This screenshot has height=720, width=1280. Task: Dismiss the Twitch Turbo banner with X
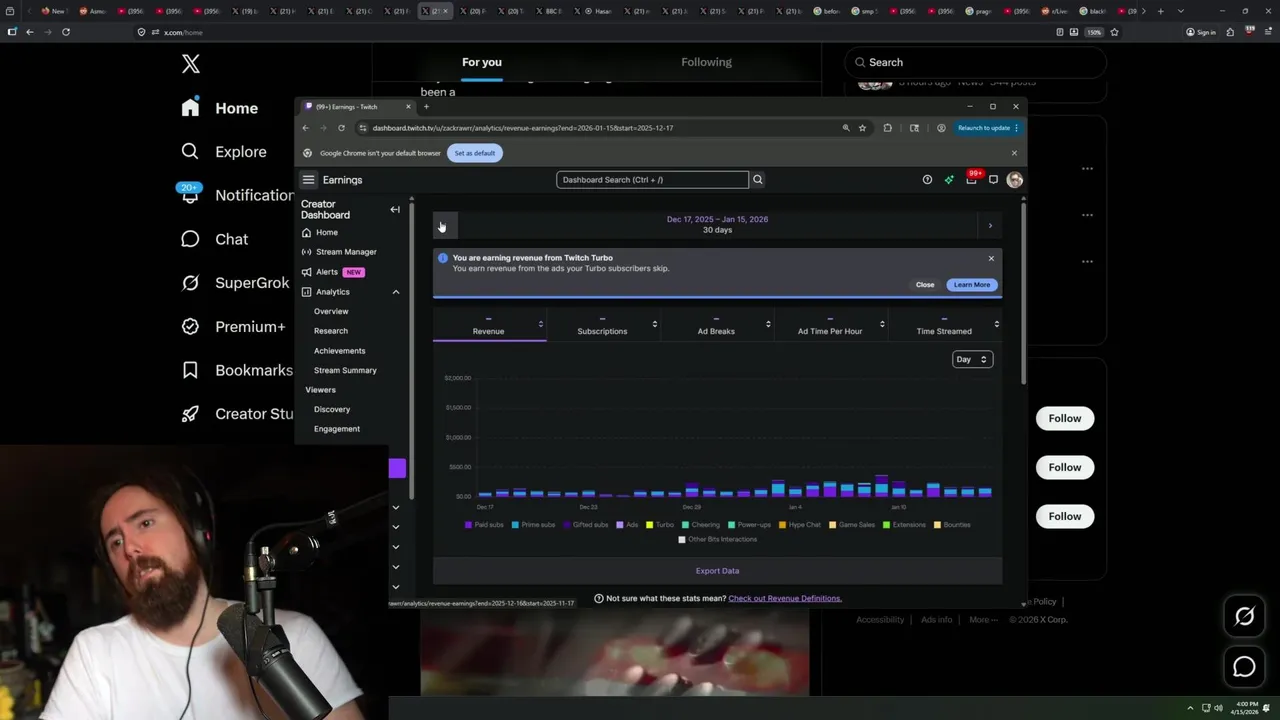click(991, 258)
